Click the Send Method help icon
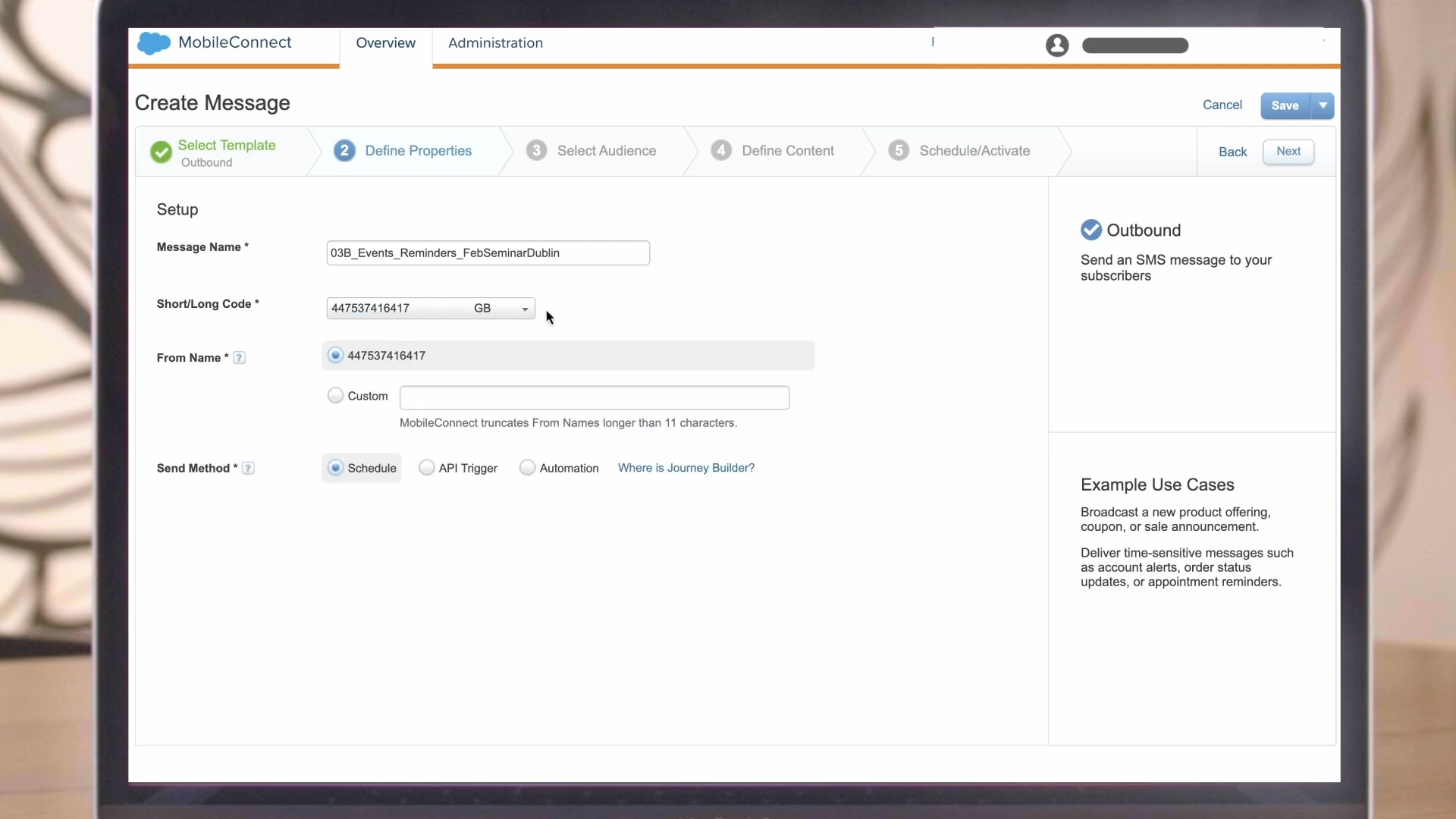The image size is (1456, 819). point(248,469)
